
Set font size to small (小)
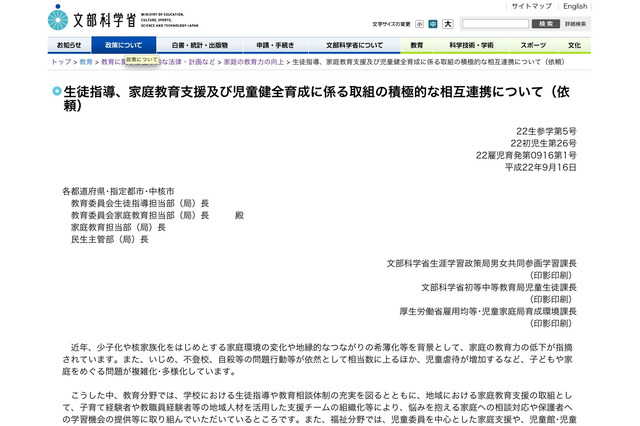pos(419,24)
